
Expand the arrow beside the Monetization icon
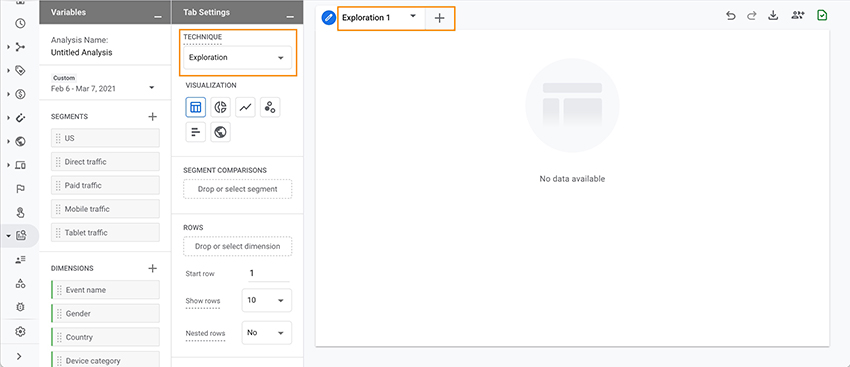[x=8, y=94]
